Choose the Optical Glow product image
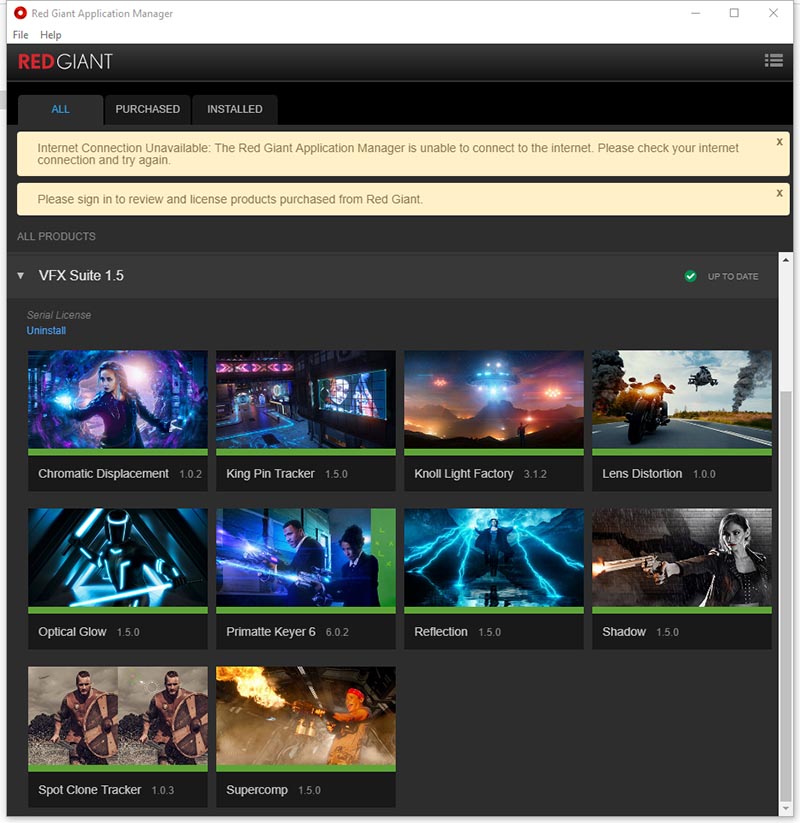800x823 pixels. pos(118,558)
